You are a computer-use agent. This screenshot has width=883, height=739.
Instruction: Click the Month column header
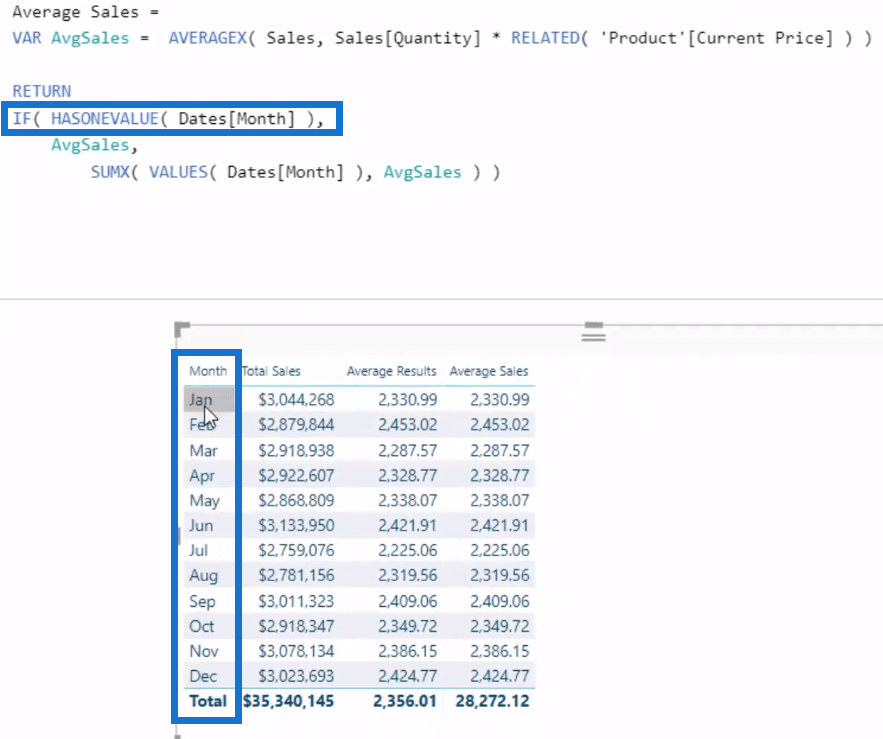click(x=208, y=371)
